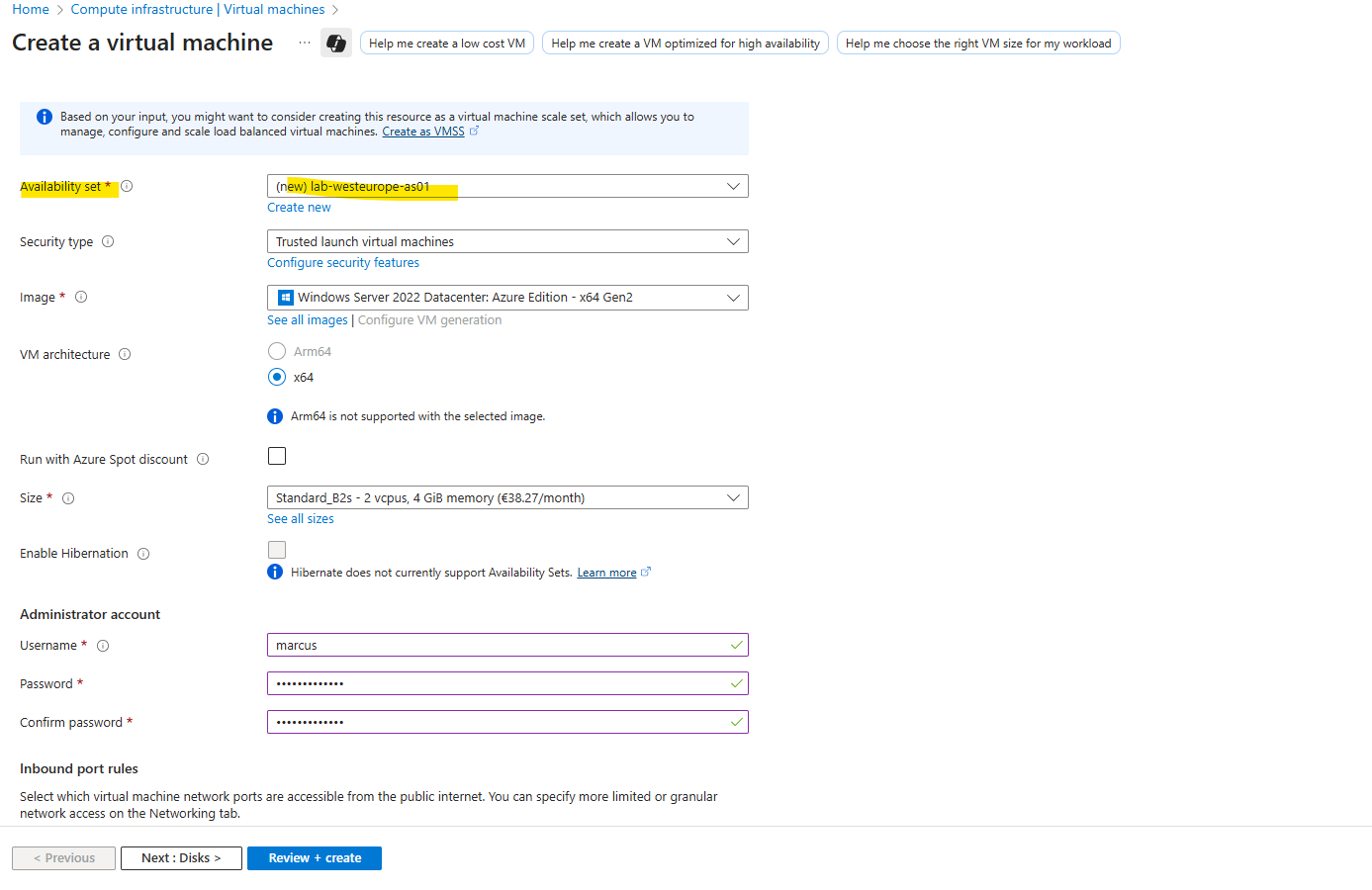This screenshot has width=1372, height=890.
Task: Click info icon next to Availability set
Action: (x=127, y=186)
